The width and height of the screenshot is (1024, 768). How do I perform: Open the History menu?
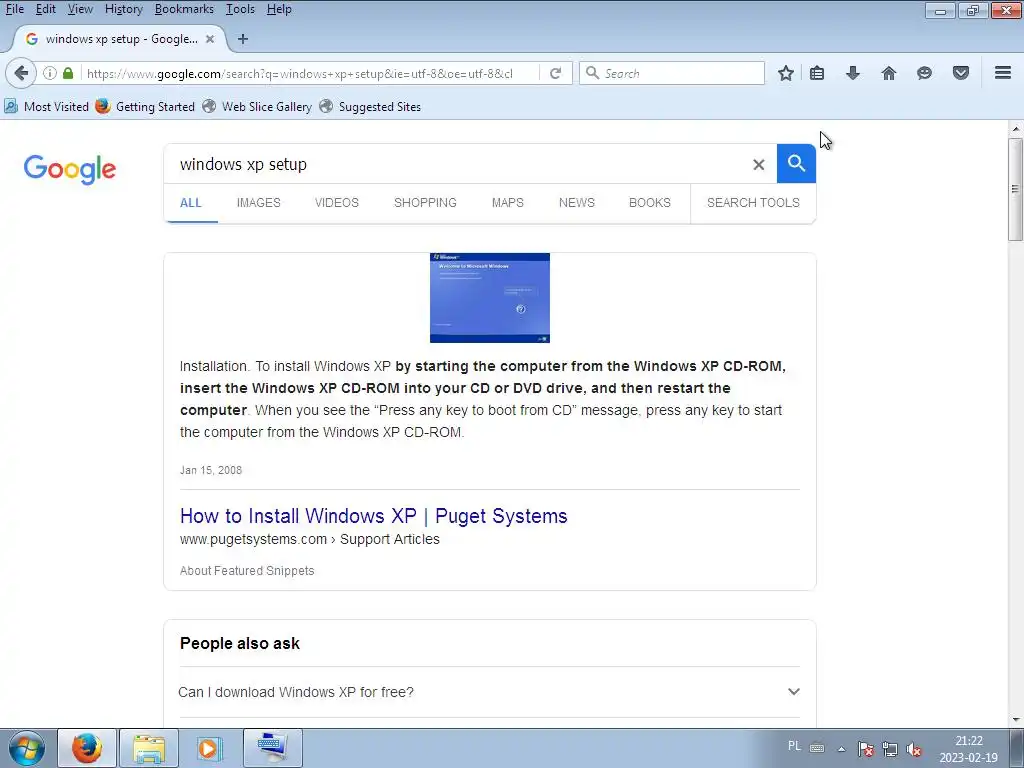[x=123, y=9]
